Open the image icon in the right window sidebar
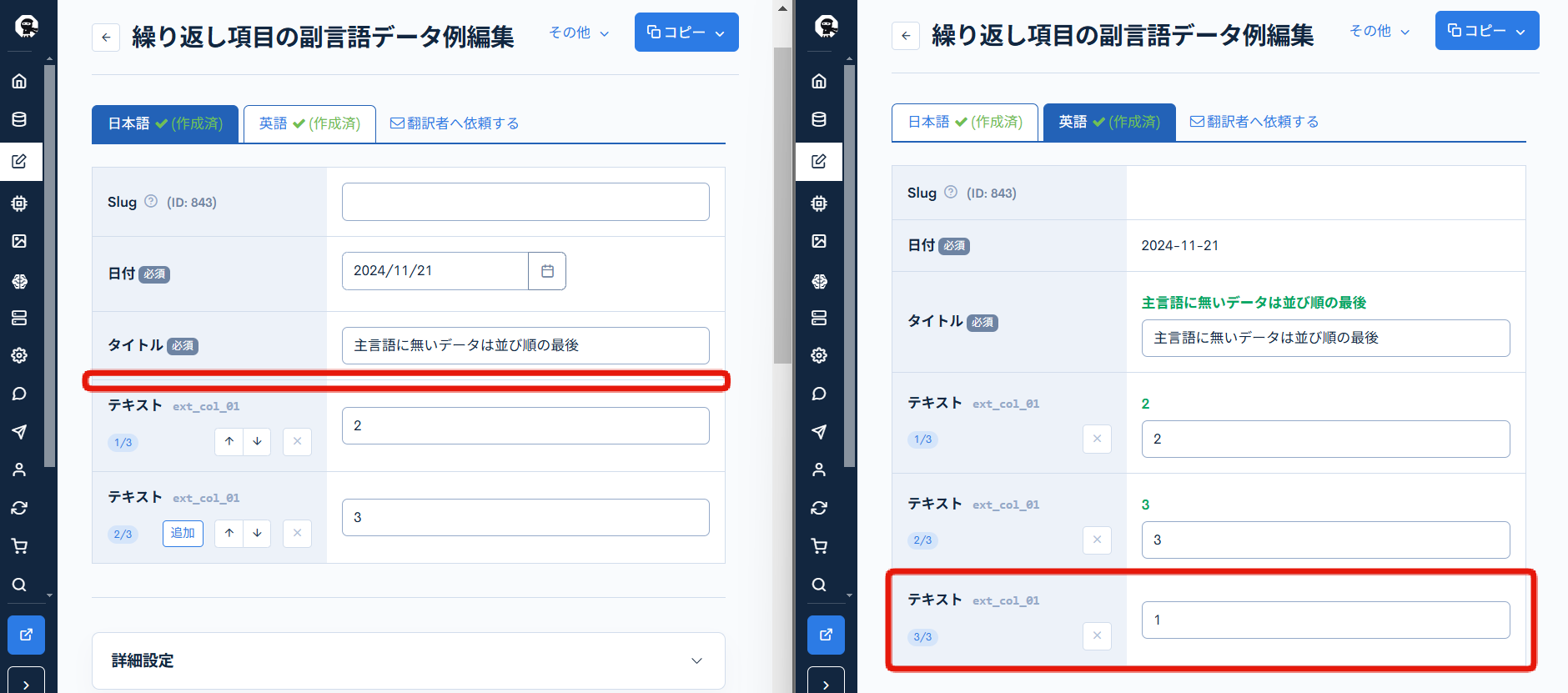Screen dimensions: 1568x693 819,241
